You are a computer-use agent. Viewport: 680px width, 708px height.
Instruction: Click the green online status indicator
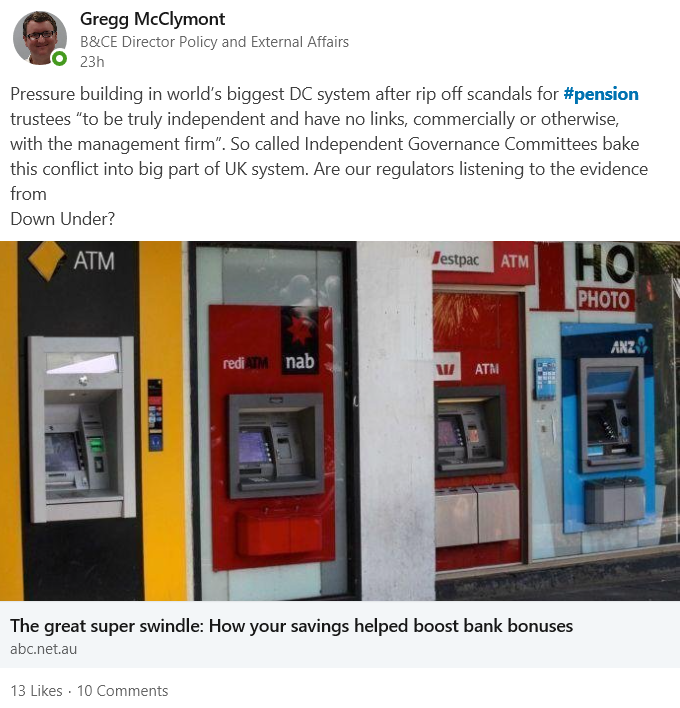59,58
